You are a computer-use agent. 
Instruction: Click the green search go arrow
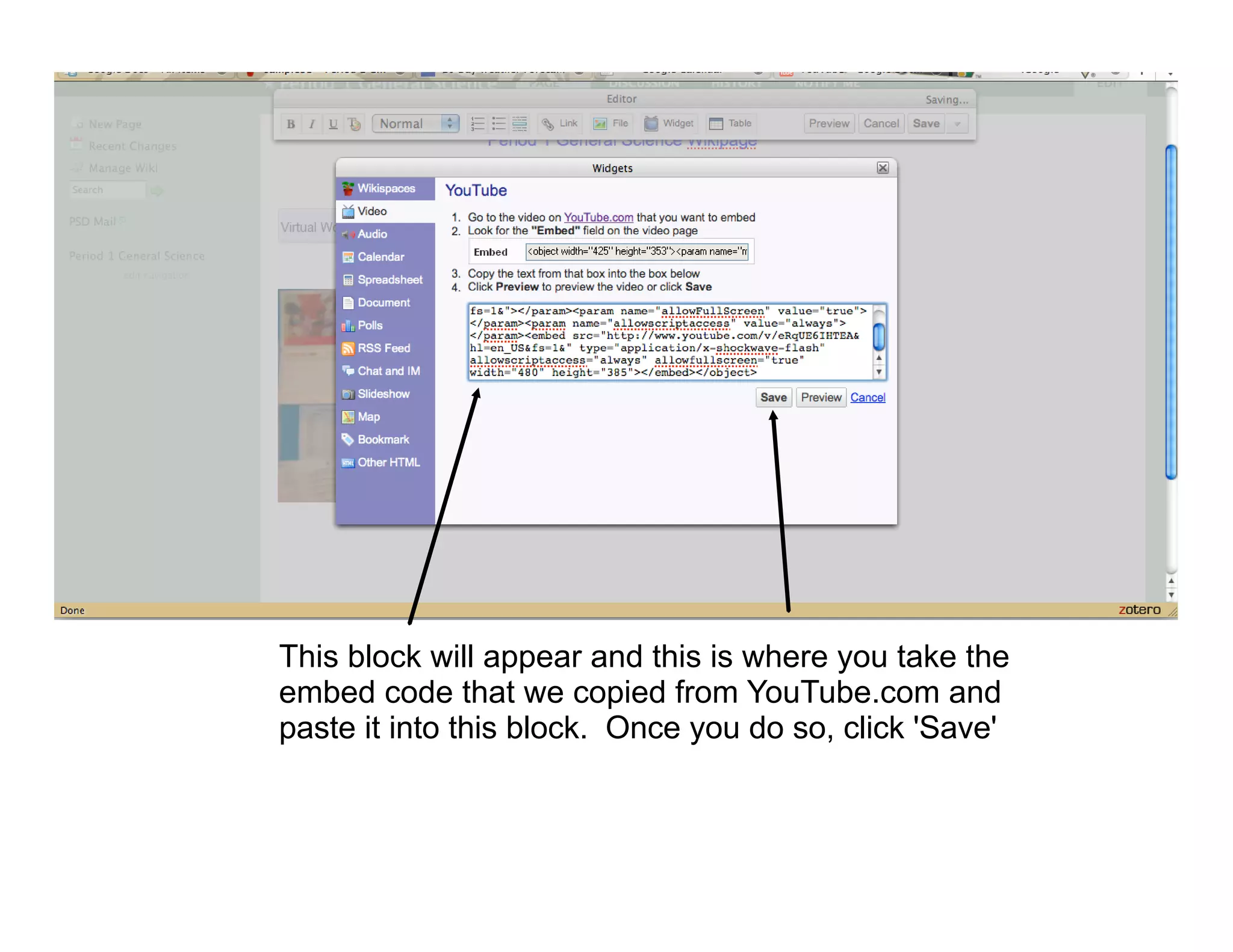click(157, 191)
